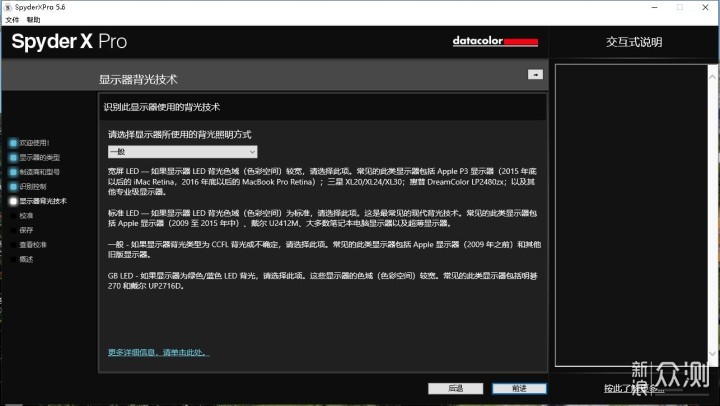Close the SpyderXPro window
Viewport: 720px width, 406px height.
click(x=705, y=7)
